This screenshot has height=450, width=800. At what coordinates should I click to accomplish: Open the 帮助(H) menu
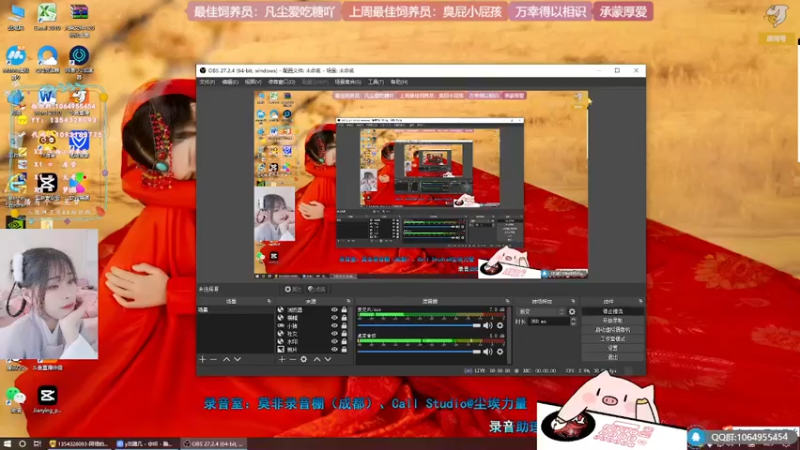pyautogui.click(x=398, y=82)
